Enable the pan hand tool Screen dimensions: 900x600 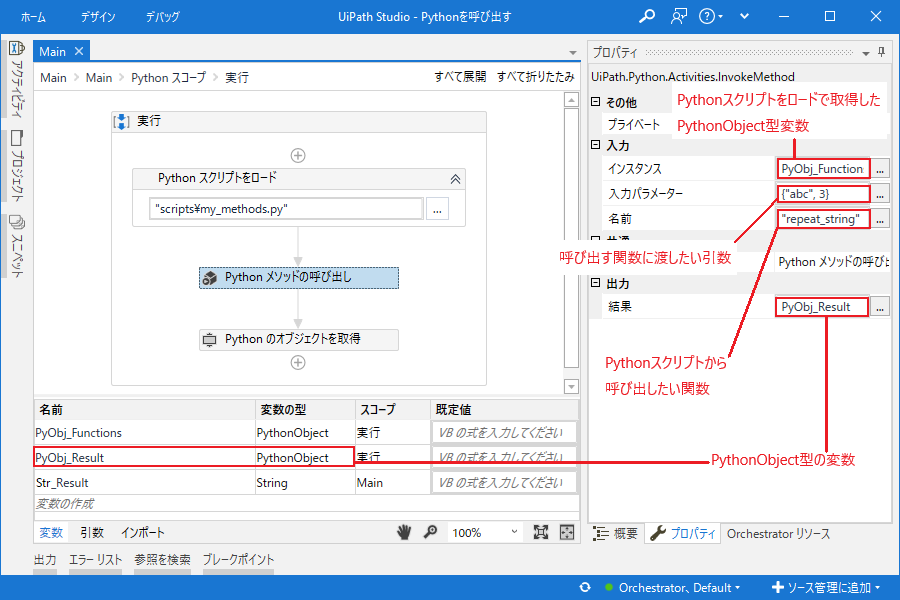pos(404,532)
